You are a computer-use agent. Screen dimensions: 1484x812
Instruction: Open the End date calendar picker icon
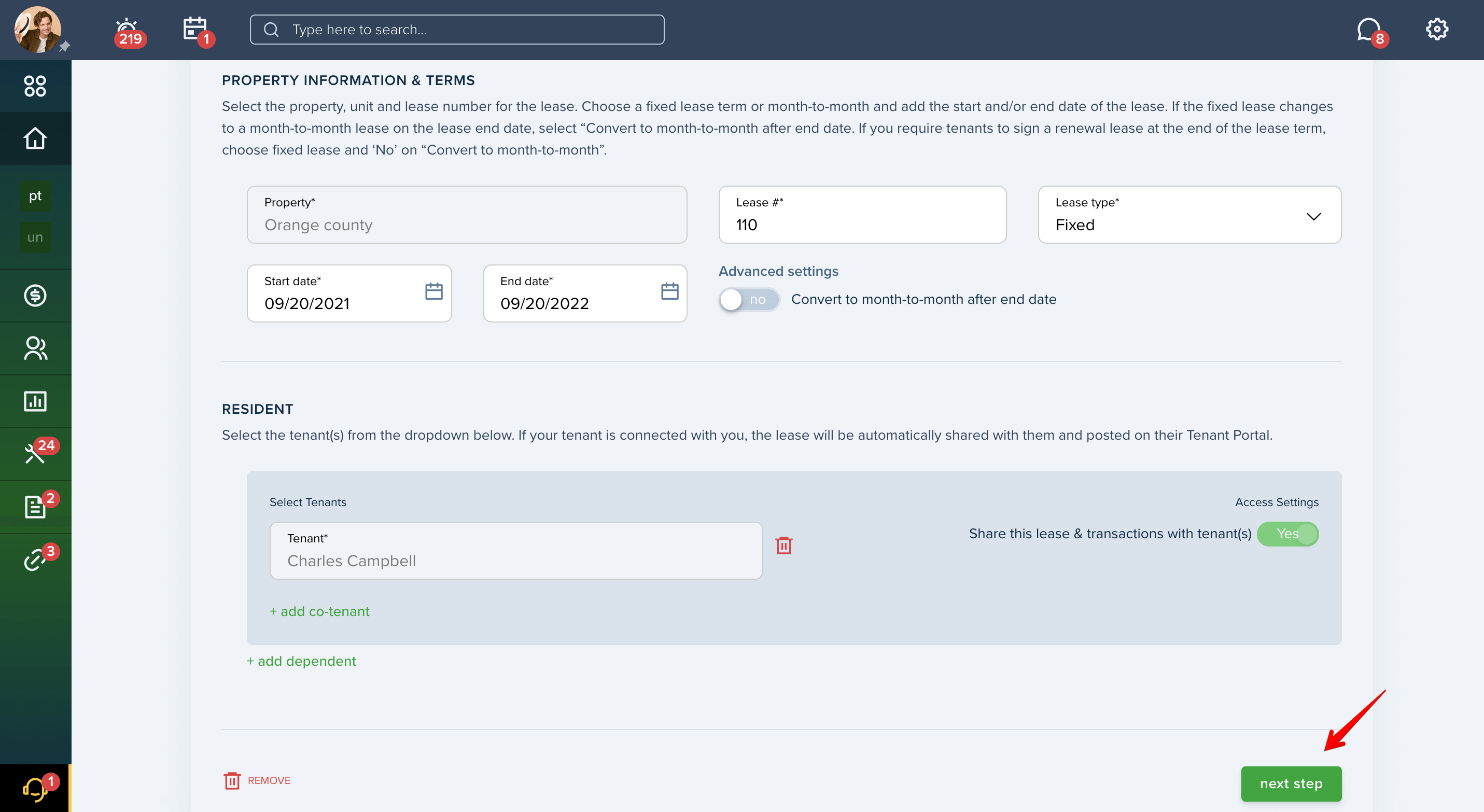pyautogui.click(x=669, y=291)
